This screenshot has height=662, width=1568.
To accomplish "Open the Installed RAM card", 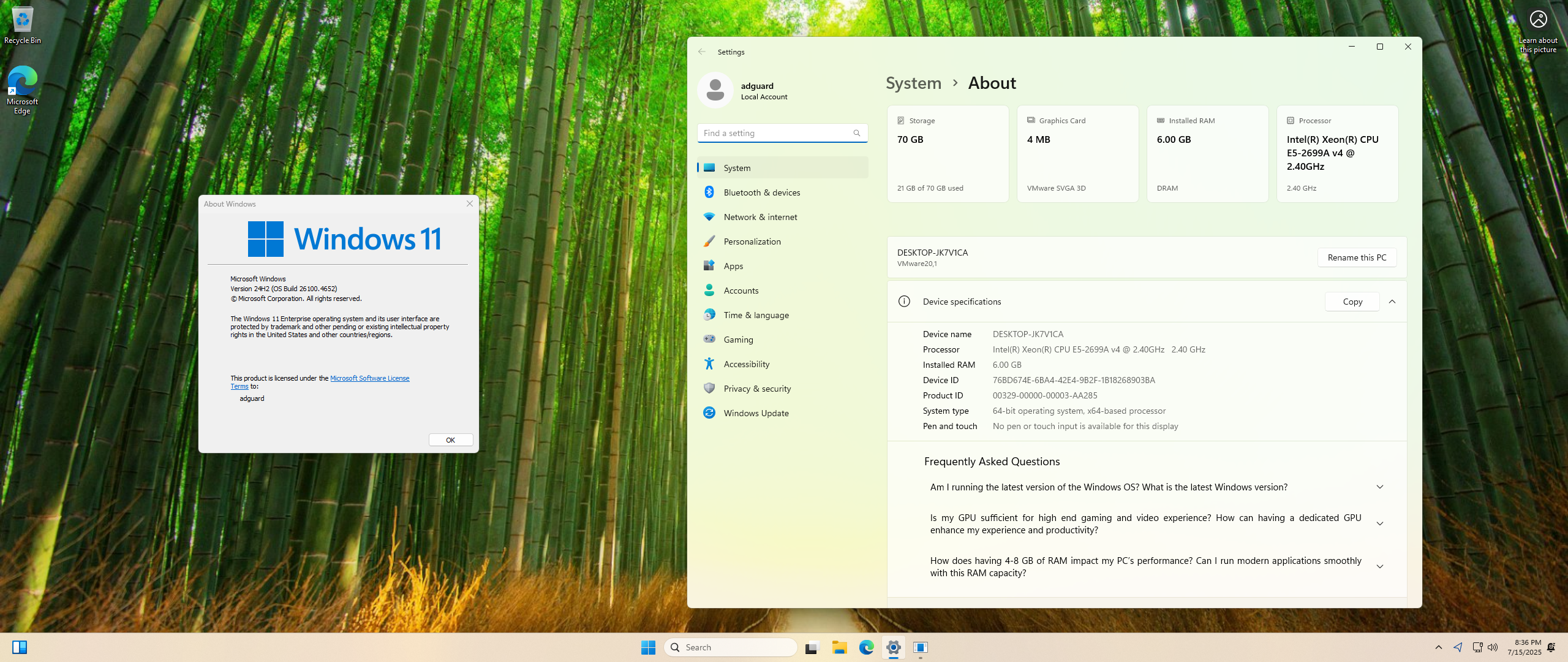I will pos(1208,154).
